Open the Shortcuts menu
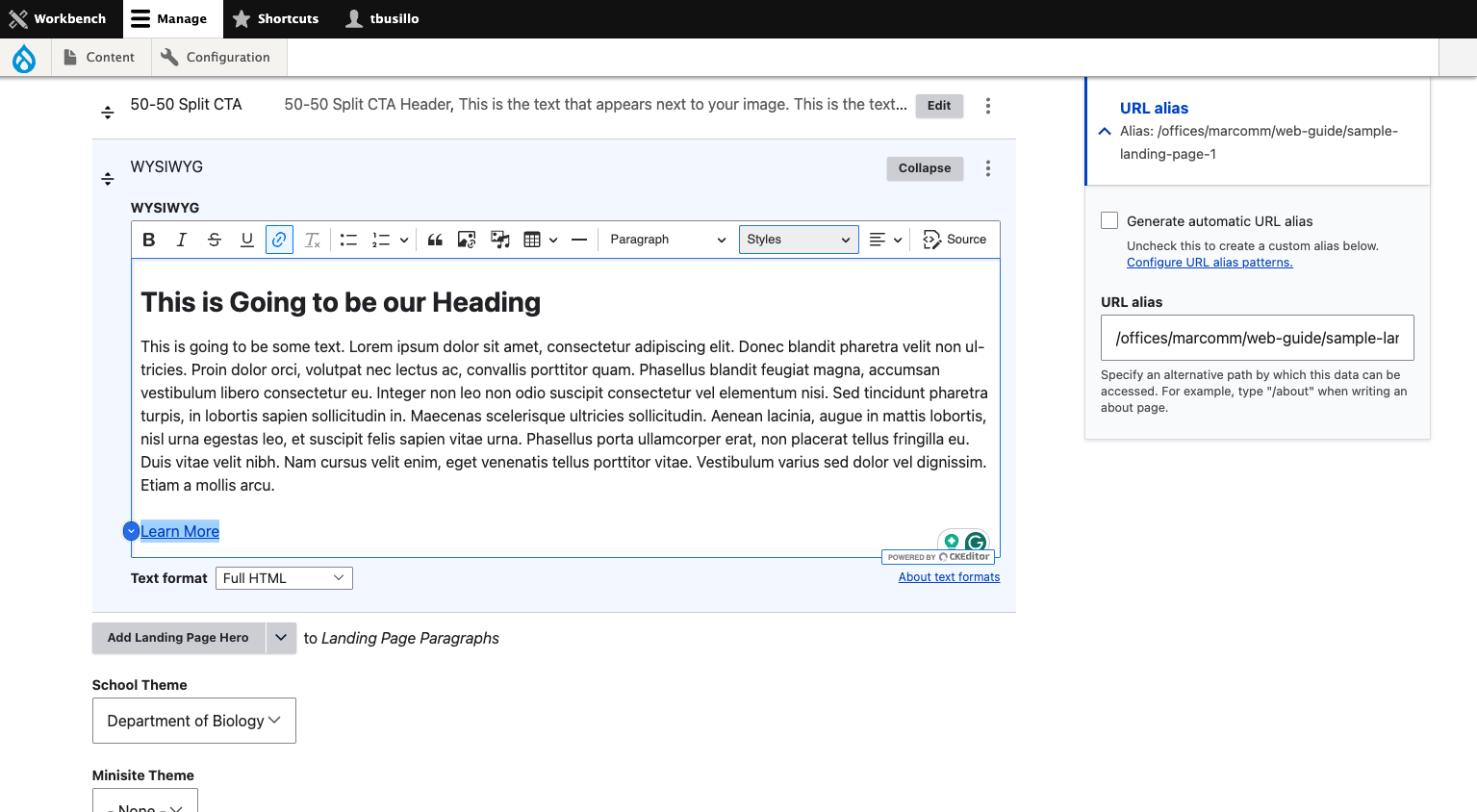Image resolution: width=1477 pixels, height=812 pixels. [x=275, y=19]
